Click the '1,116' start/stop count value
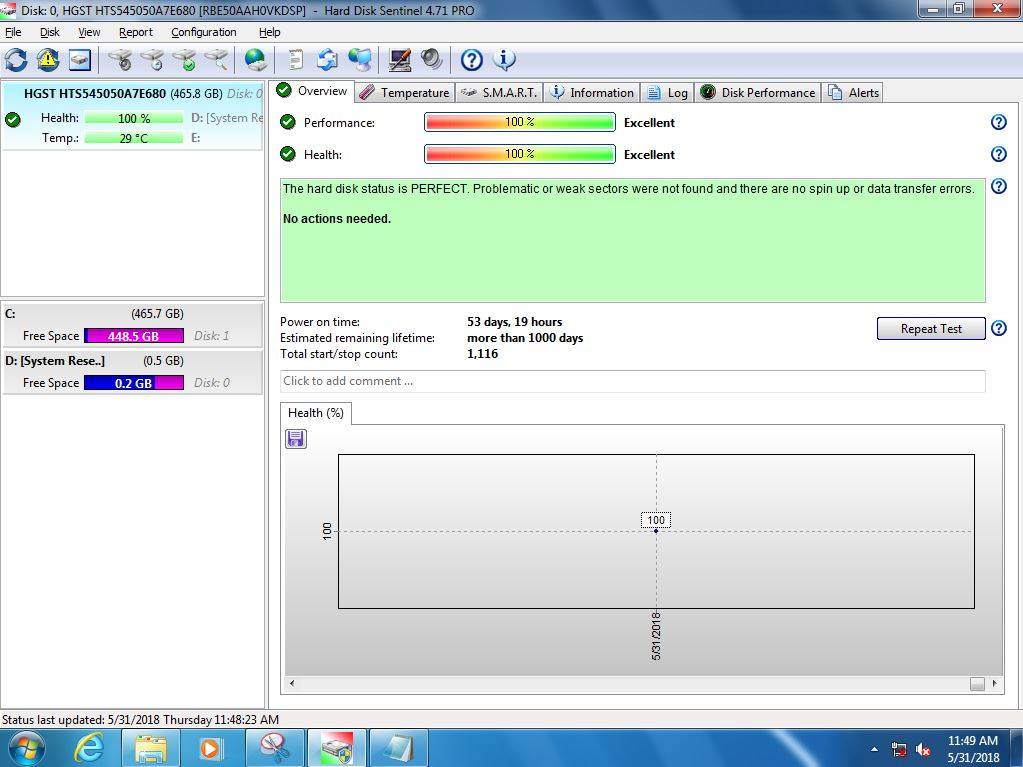The image size is (1023, 767). tap(482, 353)
